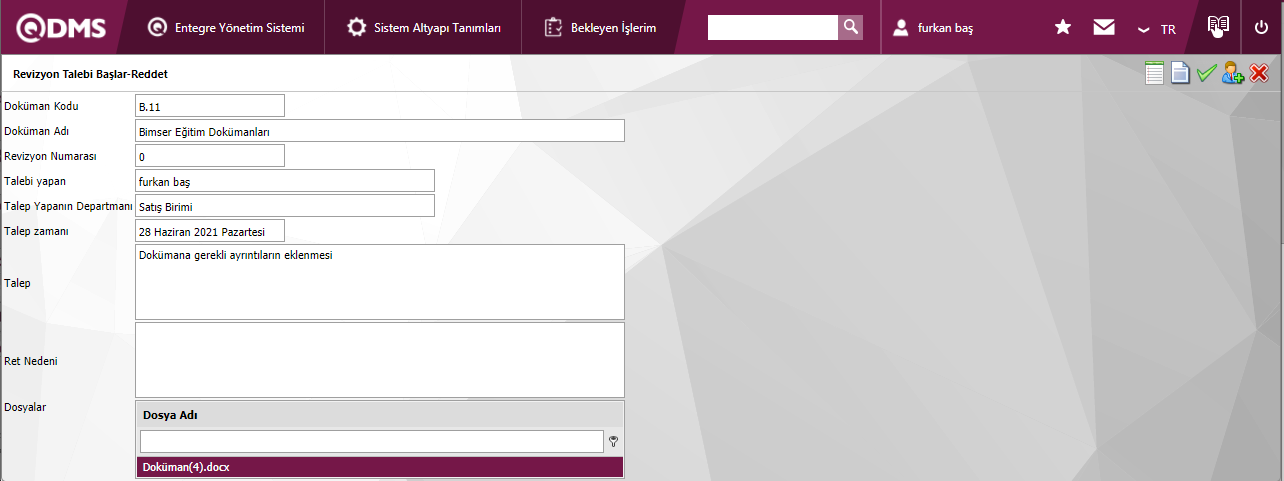Screen dimensions: 1284x481
Task: Click the filter icon beside file filter
Action: click(614, 442)
